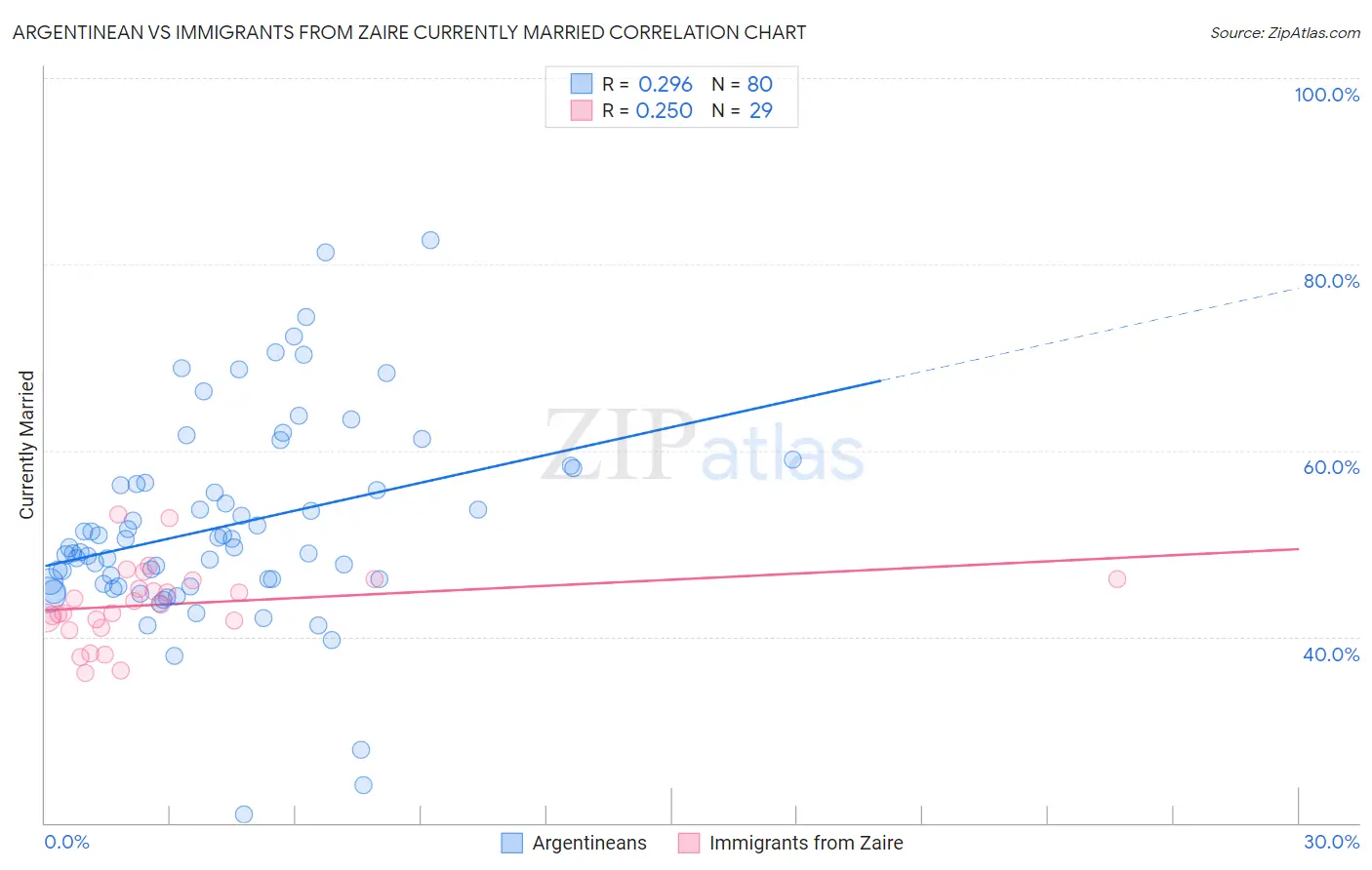Click the chart title text
Screen dimensions: 1372x870
click(410, 32)
